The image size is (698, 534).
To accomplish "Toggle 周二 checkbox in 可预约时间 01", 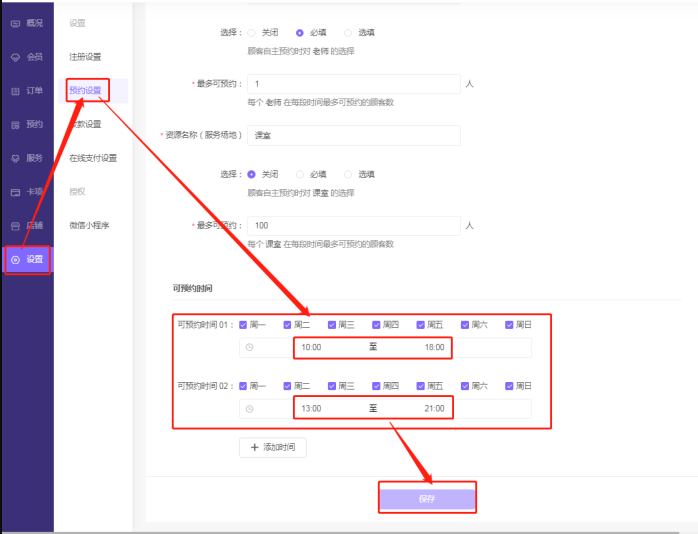I will coord(287,325).
